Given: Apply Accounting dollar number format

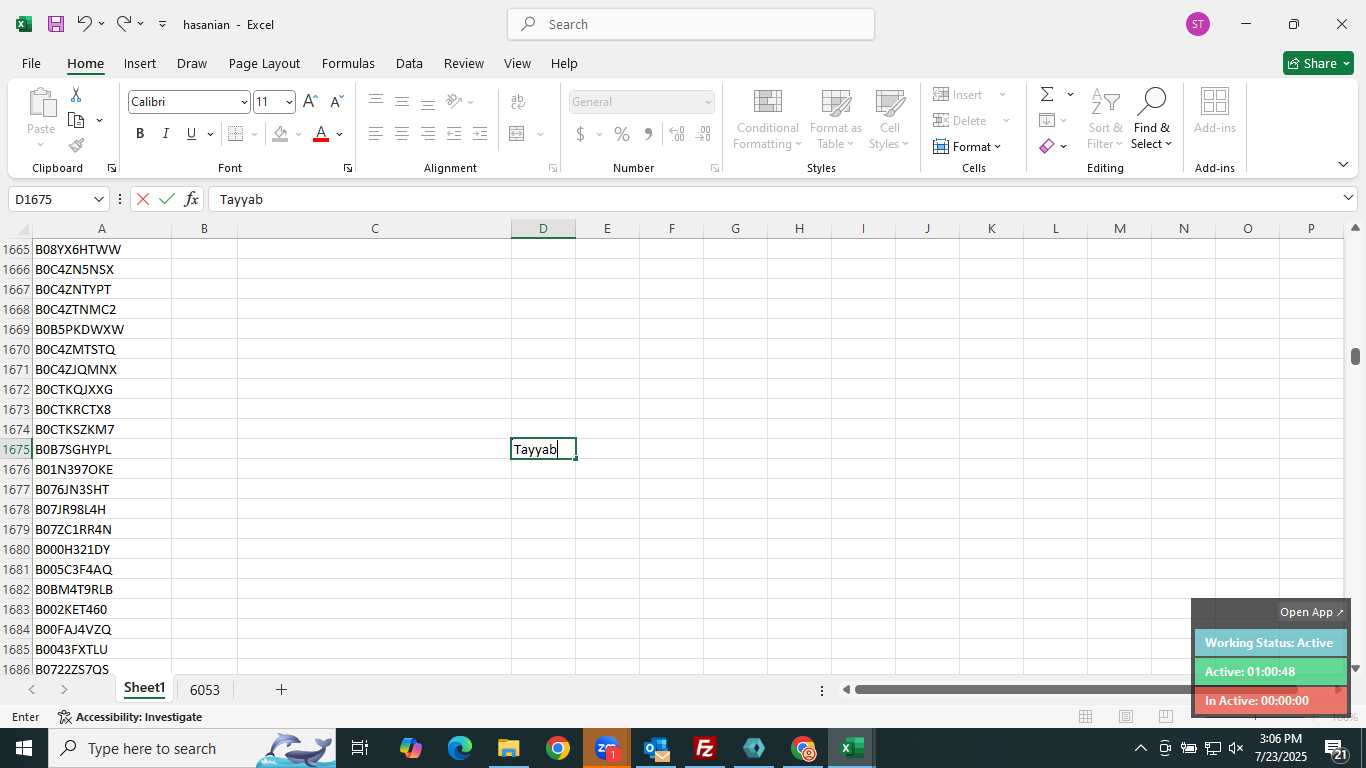Looking at the screenshot, I should [580, 134].
